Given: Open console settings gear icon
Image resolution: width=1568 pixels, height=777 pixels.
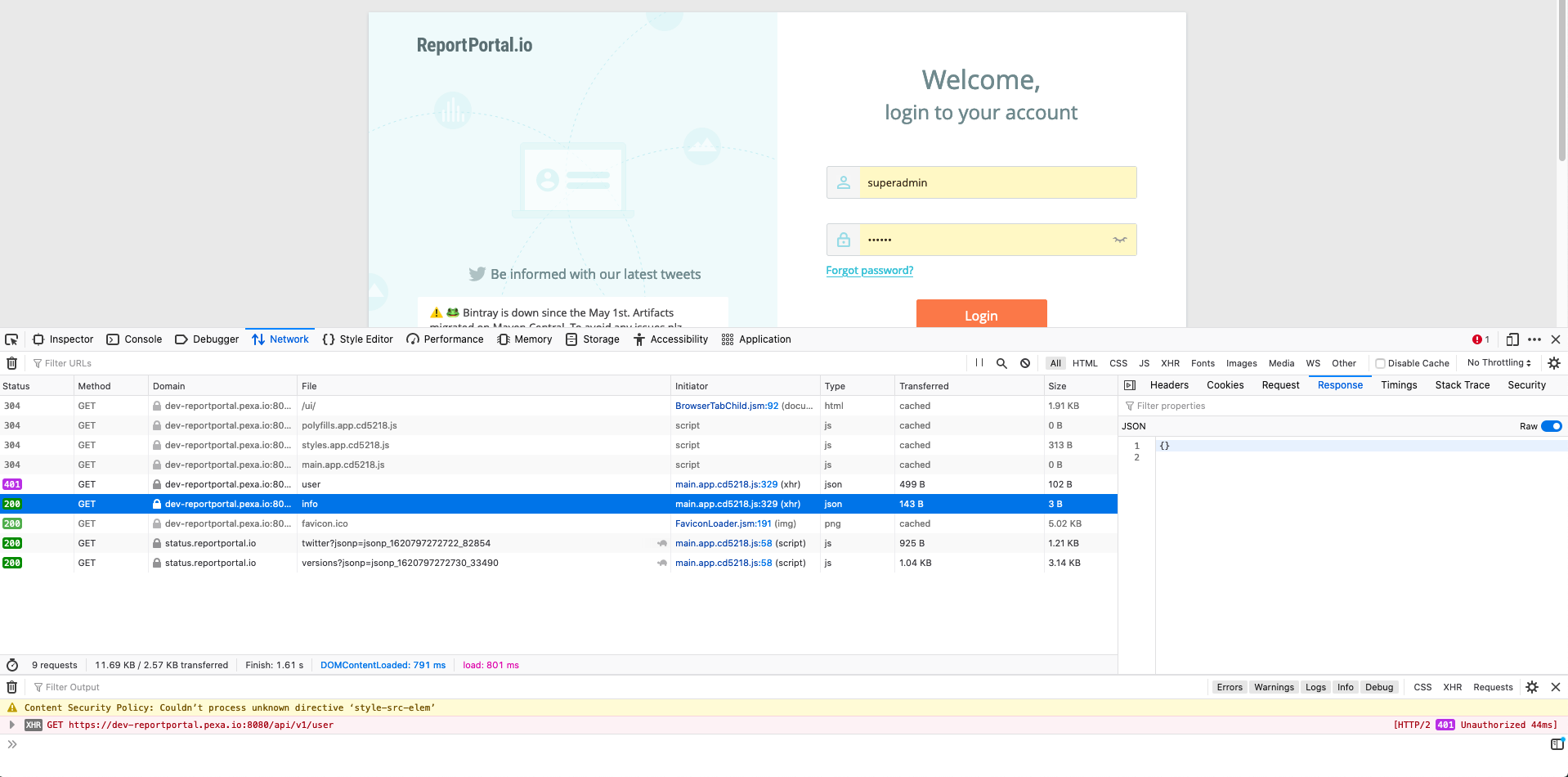Looking at the screenshot, I should point(1532,687).
